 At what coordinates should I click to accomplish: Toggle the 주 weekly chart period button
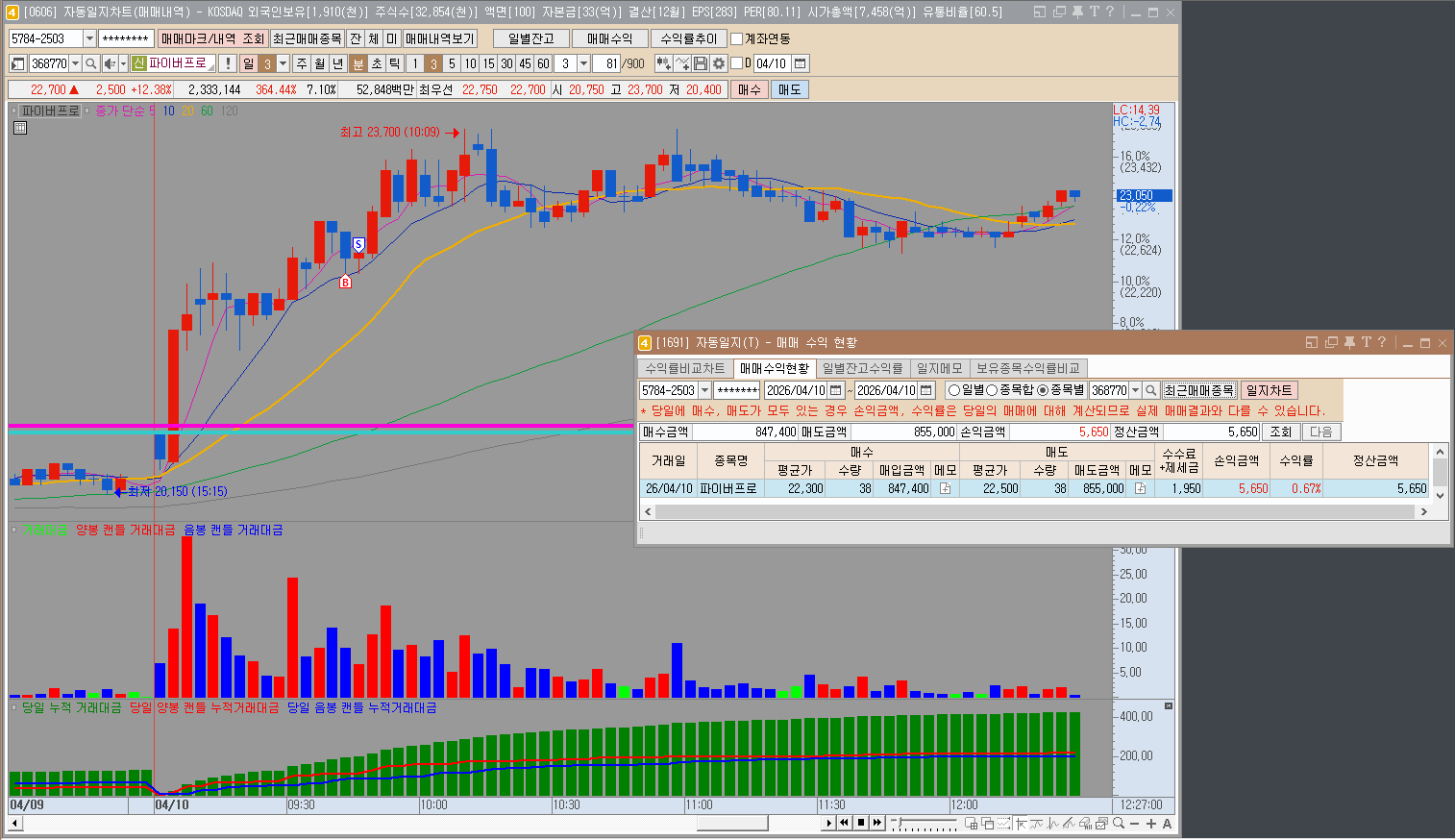[x=302, y=63]
